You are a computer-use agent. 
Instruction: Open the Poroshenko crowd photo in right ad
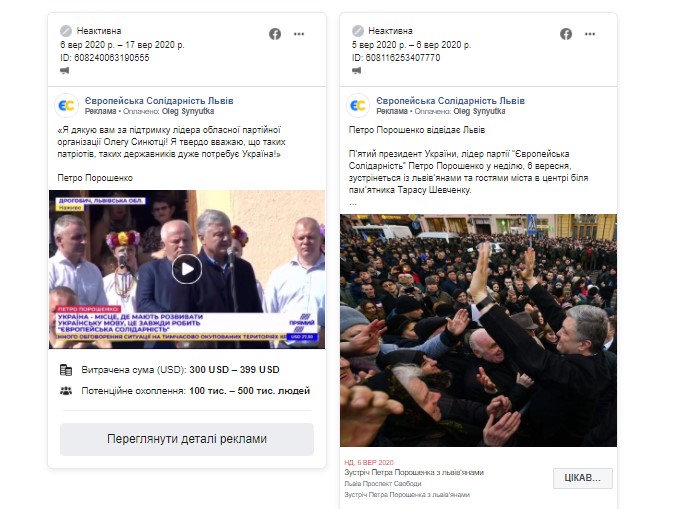click(478, 330)
